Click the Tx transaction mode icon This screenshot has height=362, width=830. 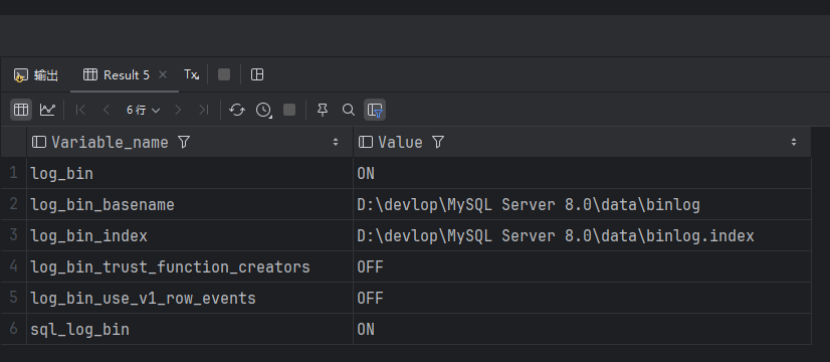pyautogui.click(x=191, y=75)
